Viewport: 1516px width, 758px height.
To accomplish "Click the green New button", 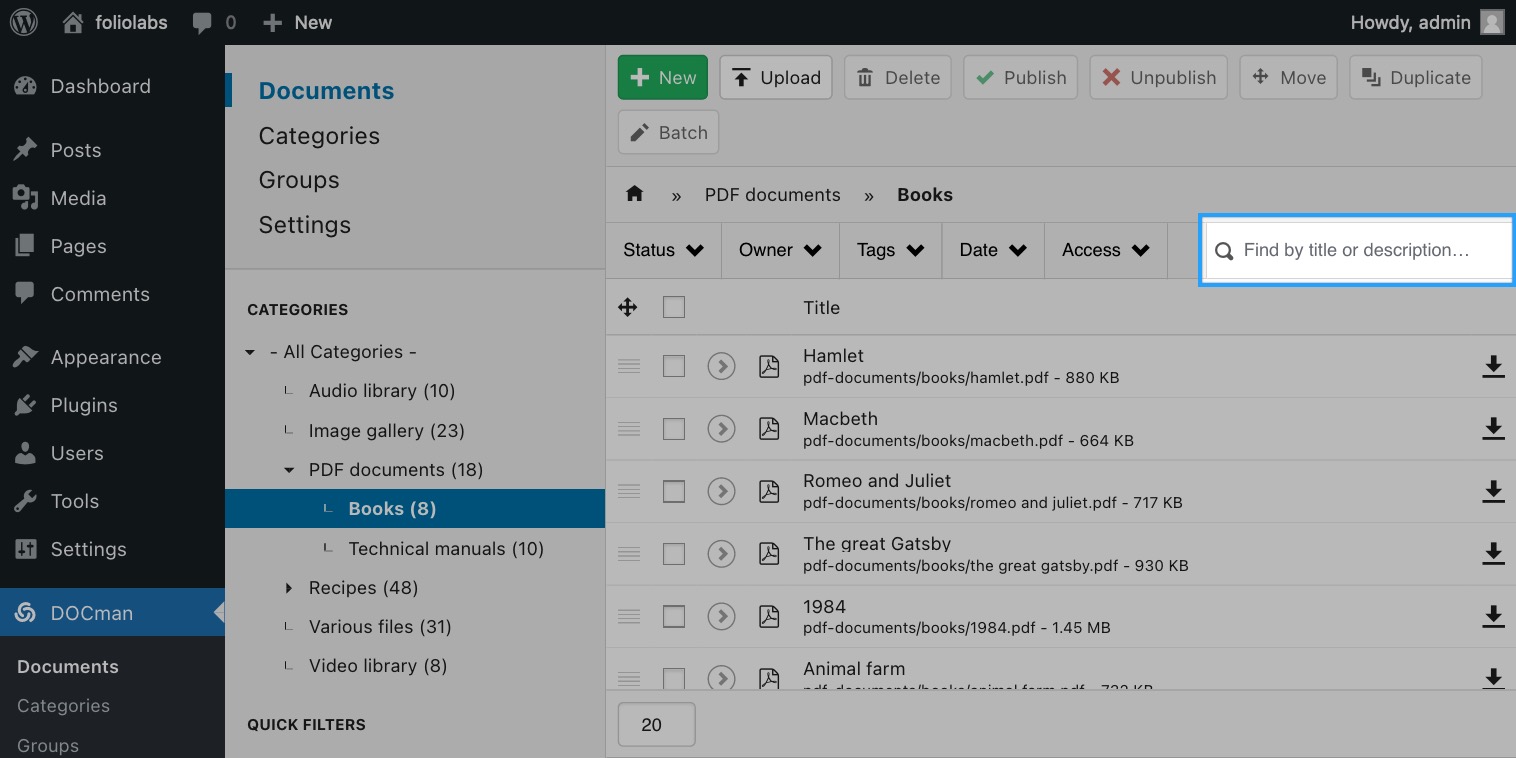I will click(x=663, y=78).
